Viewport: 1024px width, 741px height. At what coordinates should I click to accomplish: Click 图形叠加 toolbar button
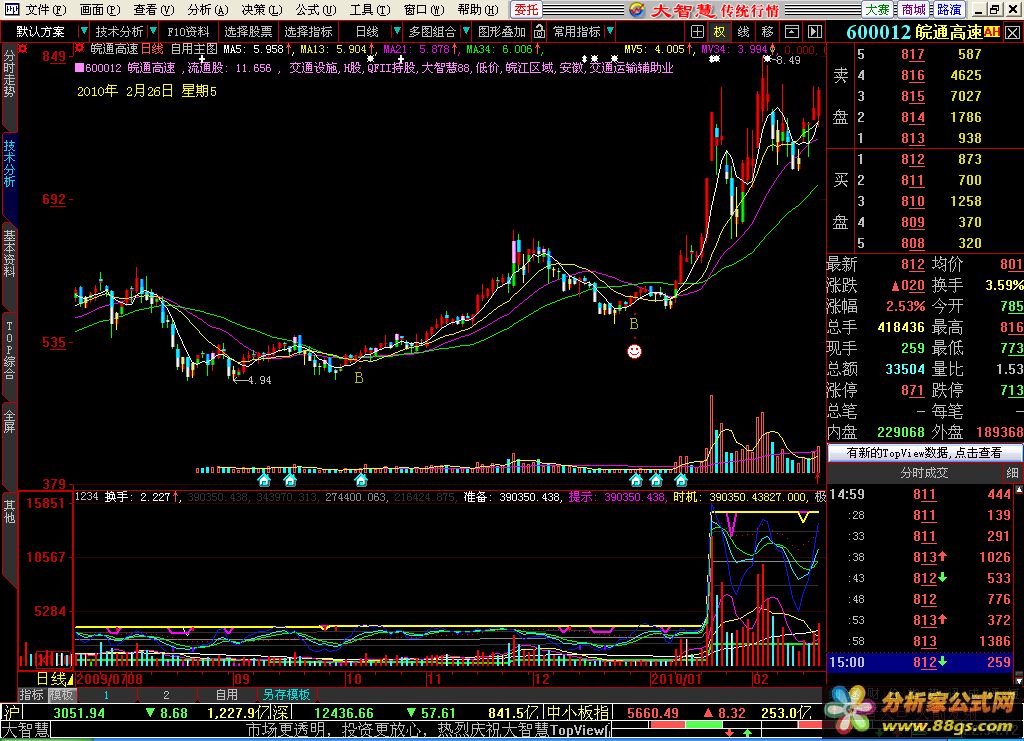(502, 31)
